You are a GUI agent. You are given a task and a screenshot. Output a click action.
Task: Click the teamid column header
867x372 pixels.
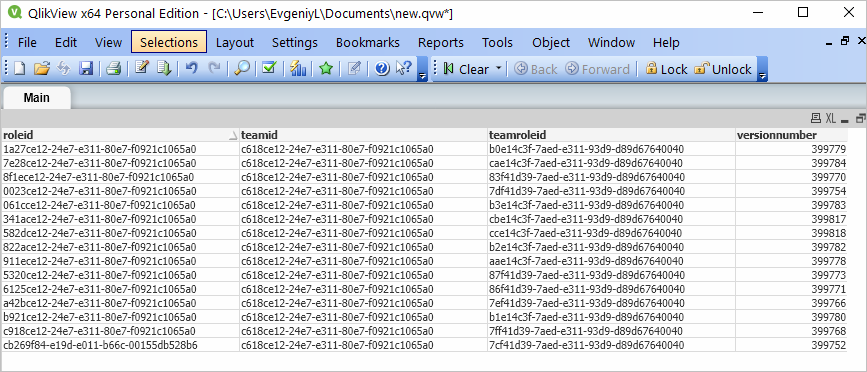pos(363,135)
